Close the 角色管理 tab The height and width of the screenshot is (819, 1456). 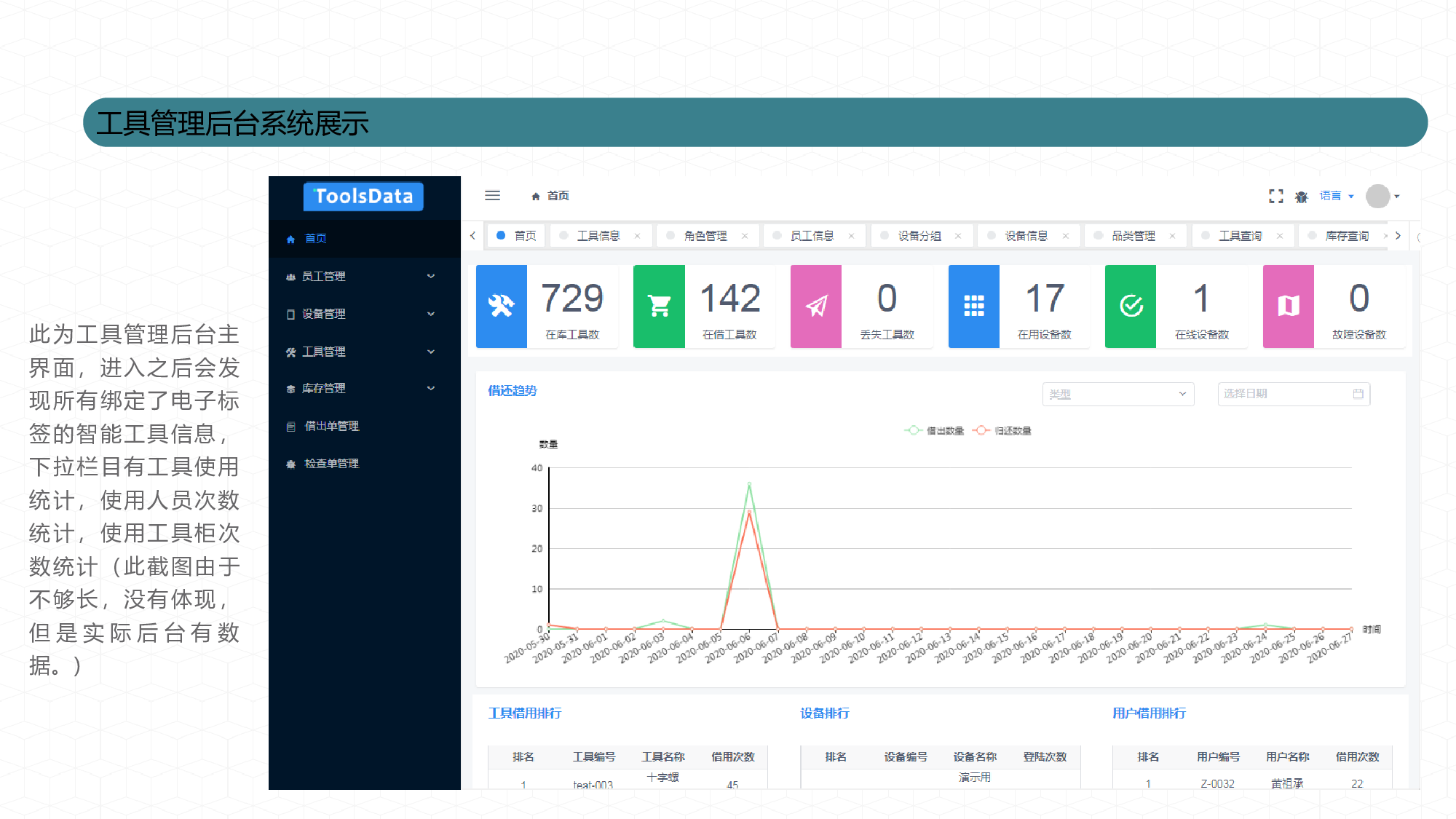point(744,236)
